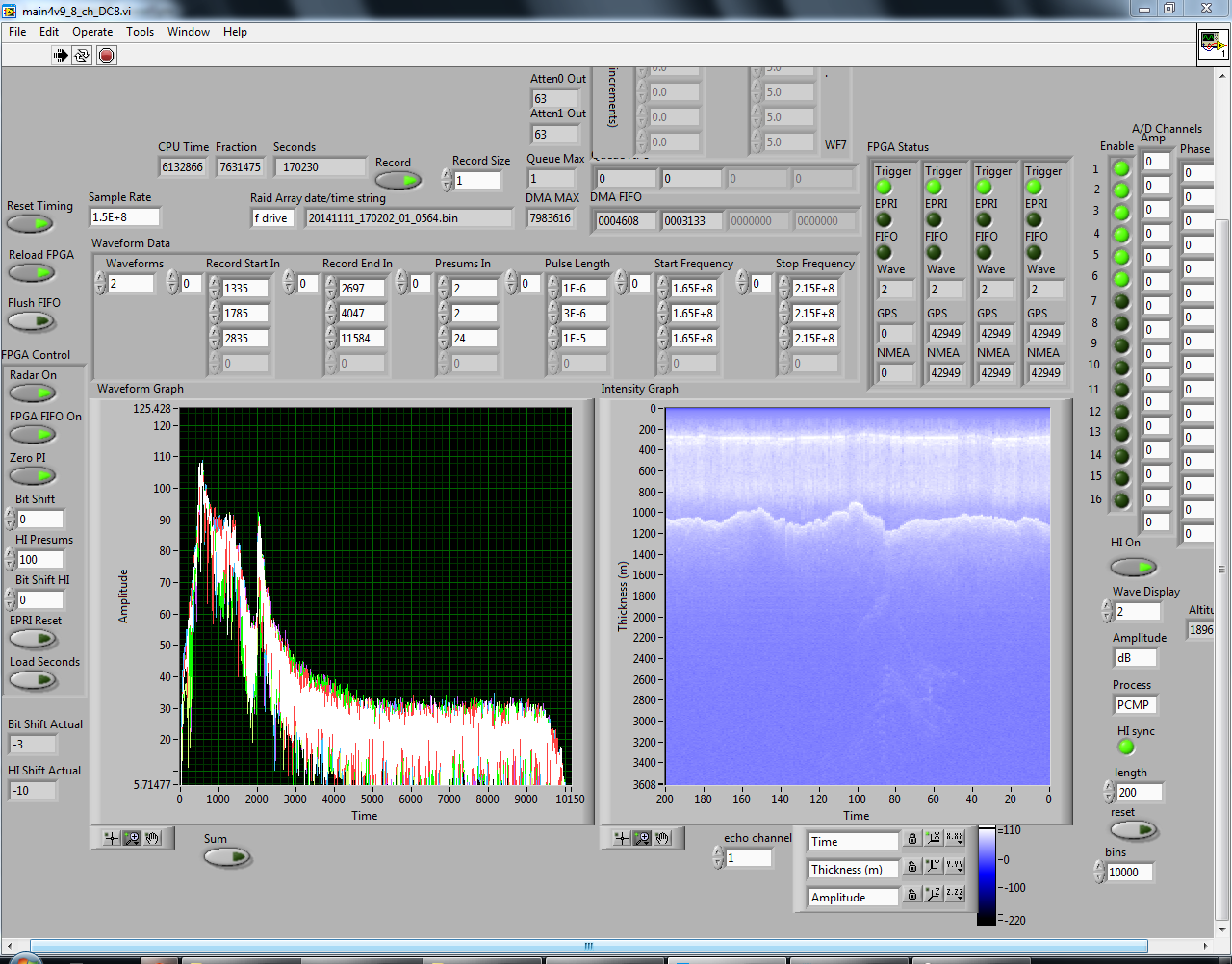The height and width of the screenshot is (964, 1232).
Task: Open the Amplitude dB unit selector
Action: tap(1134, 658)
